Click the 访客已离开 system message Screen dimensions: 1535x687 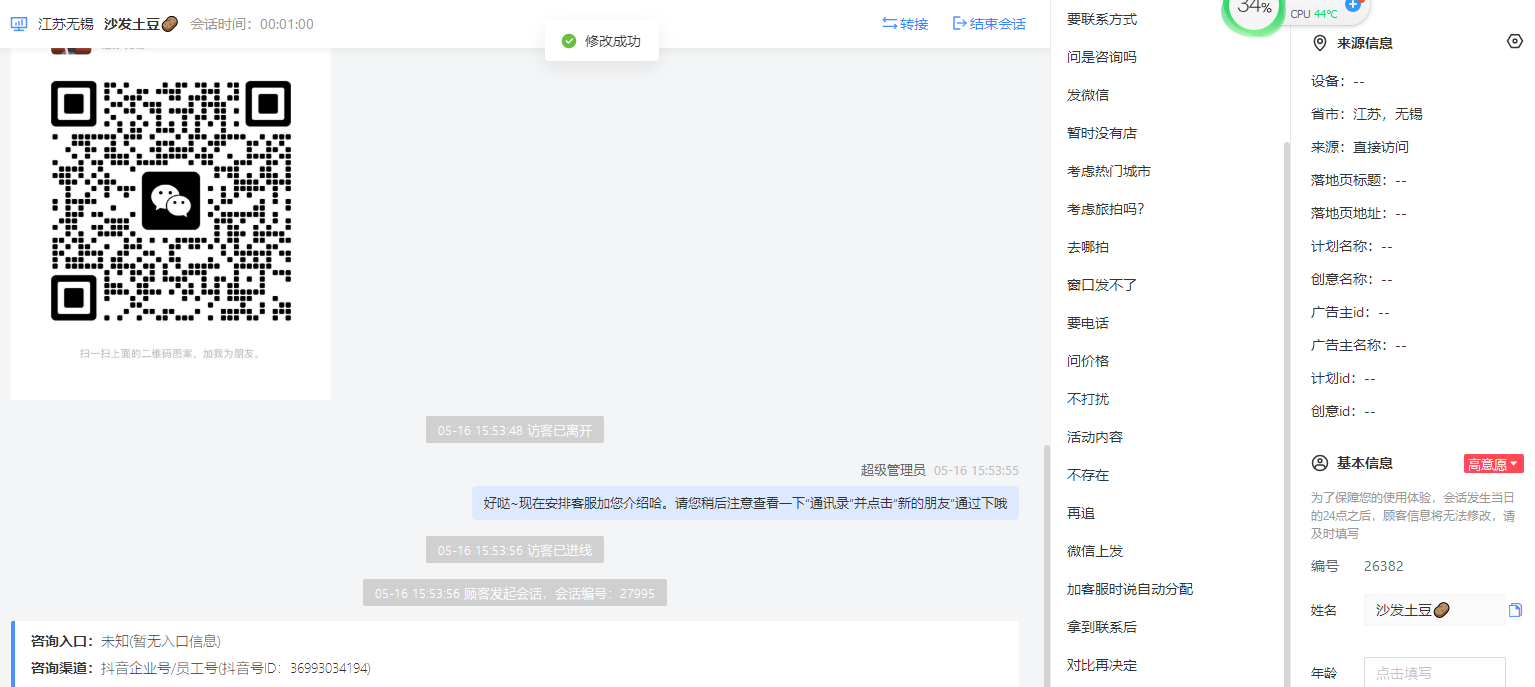click(x=515, y=431)
